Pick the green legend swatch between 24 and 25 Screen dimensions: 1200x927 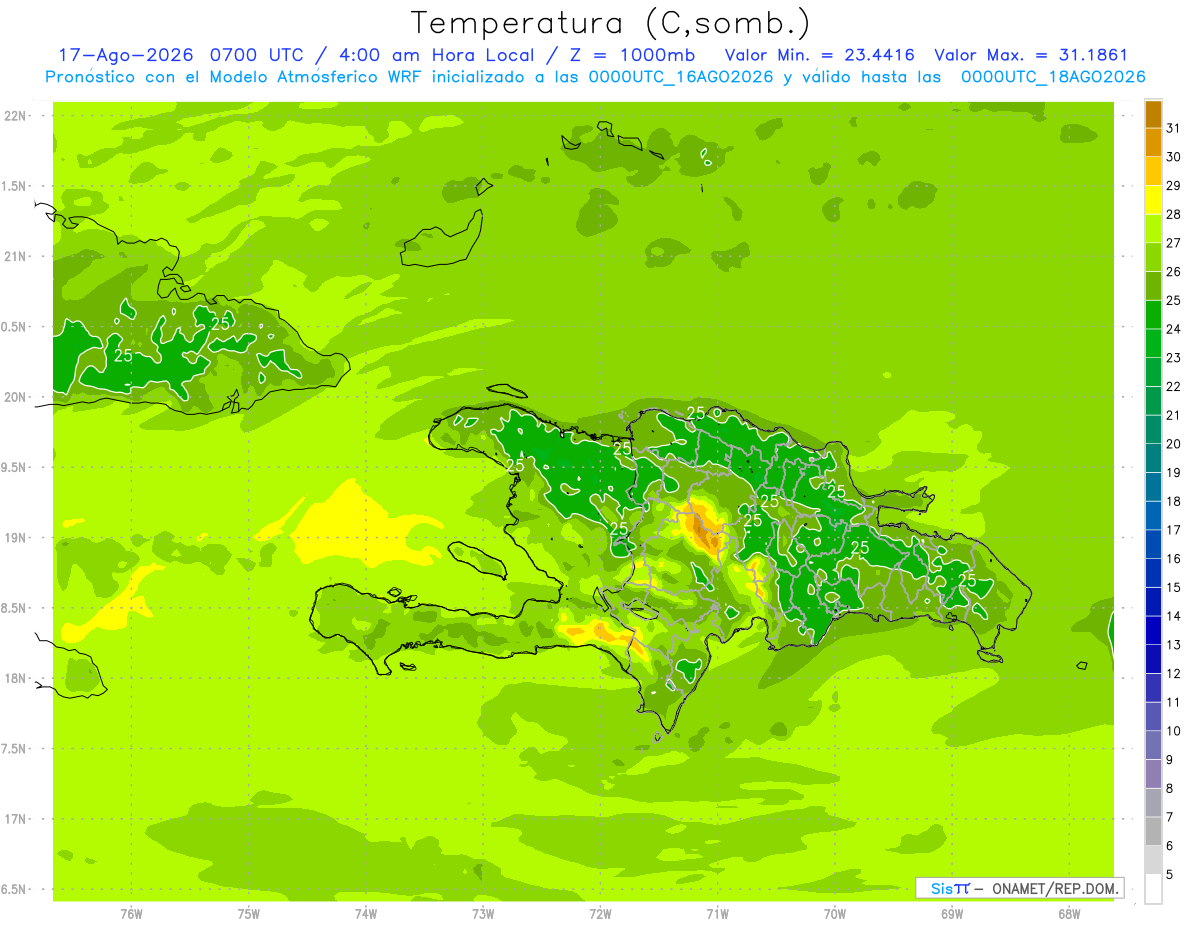click(1153, 314)
